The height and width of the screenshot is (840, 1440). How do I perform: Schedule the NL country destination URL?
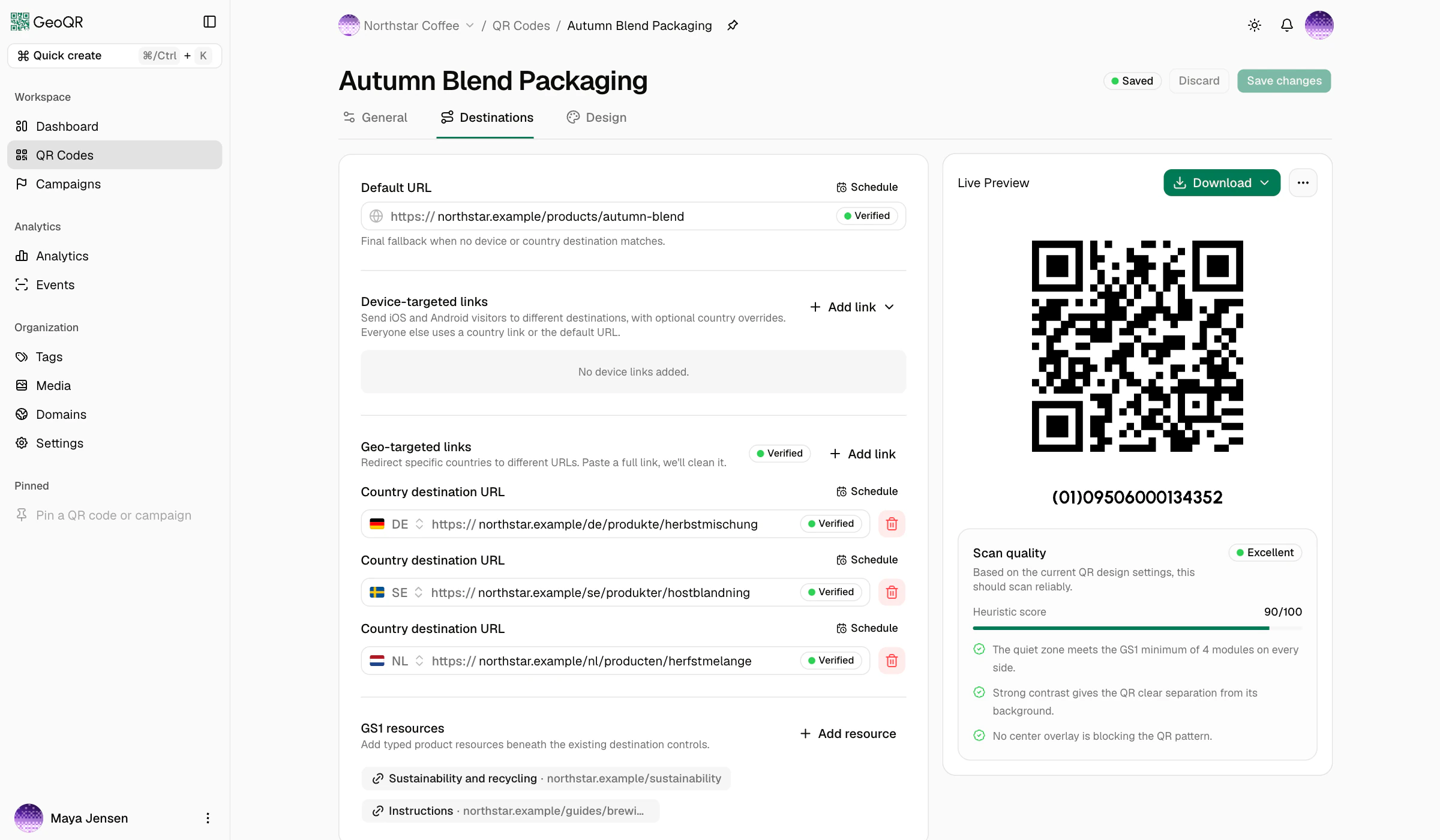pyautogui.click(x=867, y=628)
